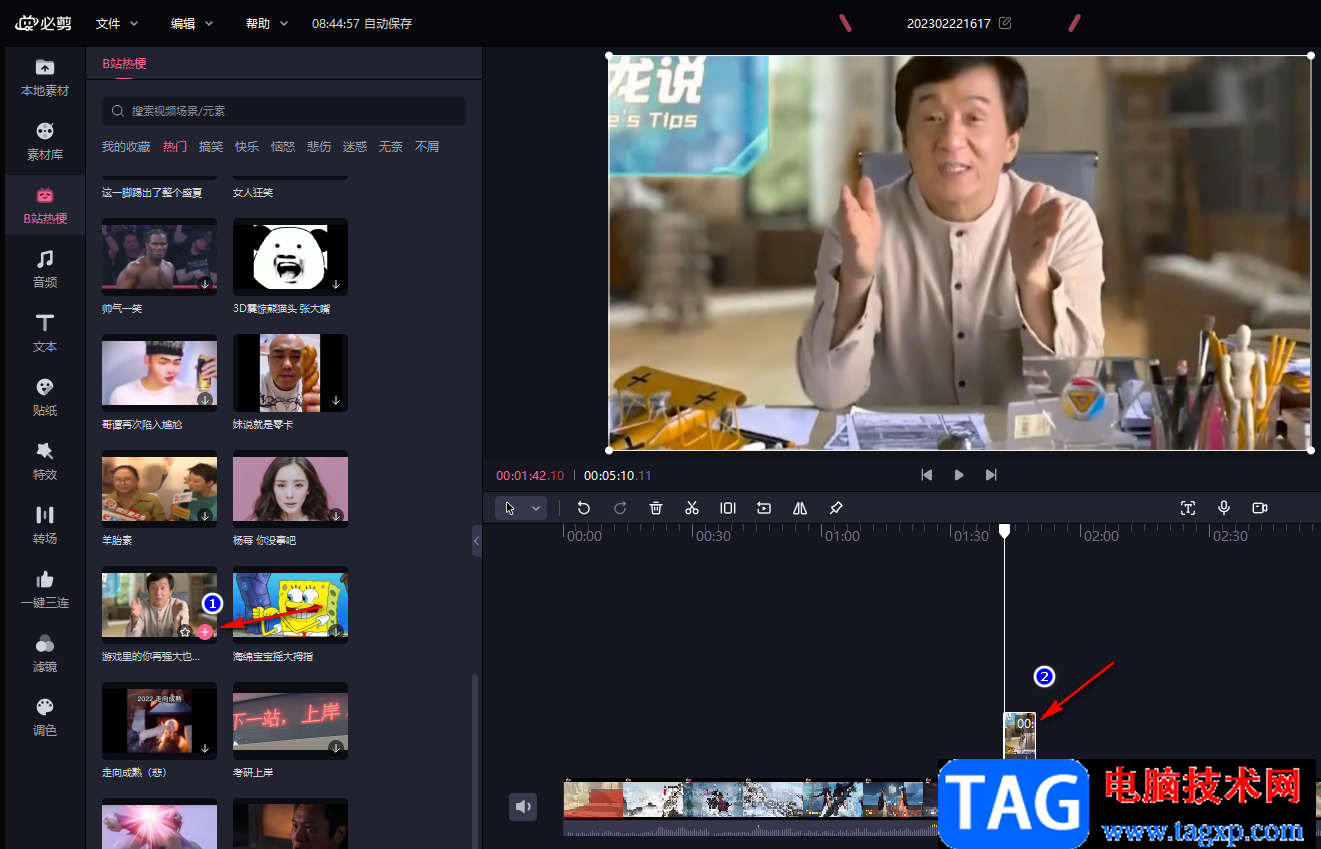The image size is (1321, 849).
Task: Select the B站热梗 sidebar section
Action: click(45, 205)
